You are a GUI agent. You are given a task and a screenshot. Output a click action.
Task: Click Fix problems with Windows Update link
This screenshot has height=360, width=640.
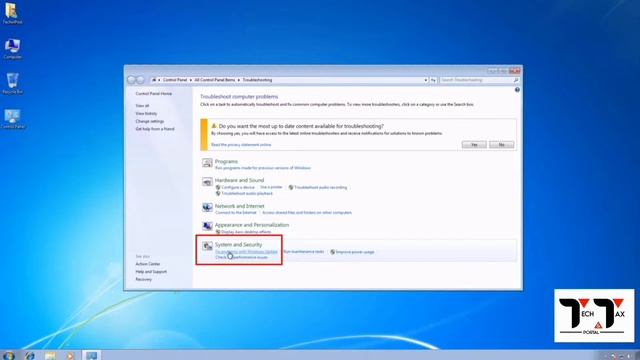(x=246, y=252)
